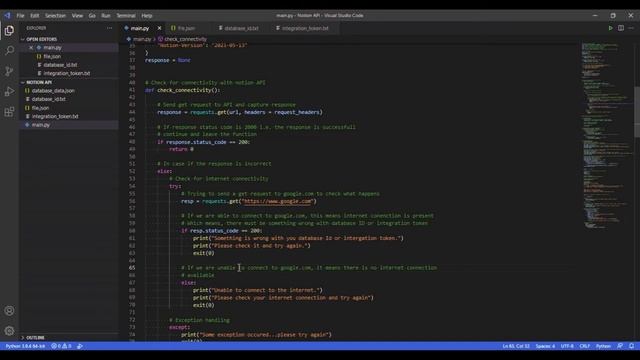Screen dimensions: 640x360
Task: Switch to the file.json tab
Action: 187,28
